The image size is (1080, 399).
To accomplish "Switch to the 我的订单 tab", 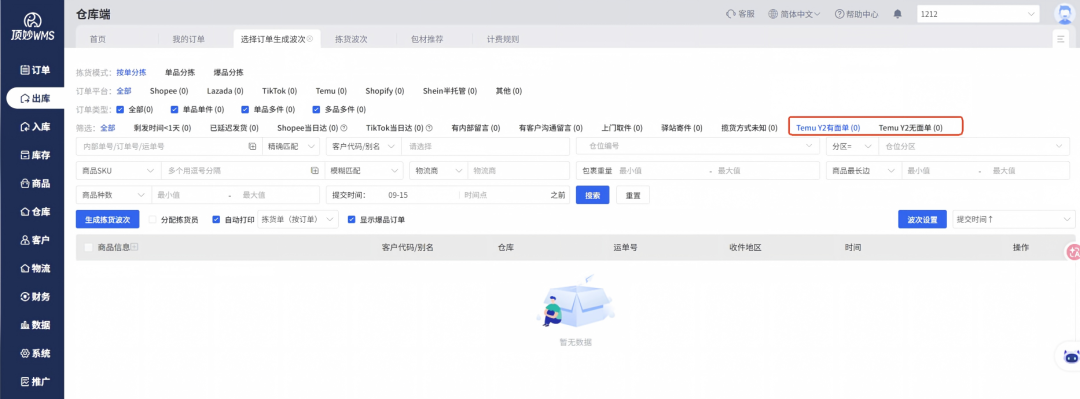I will [189, 39].
